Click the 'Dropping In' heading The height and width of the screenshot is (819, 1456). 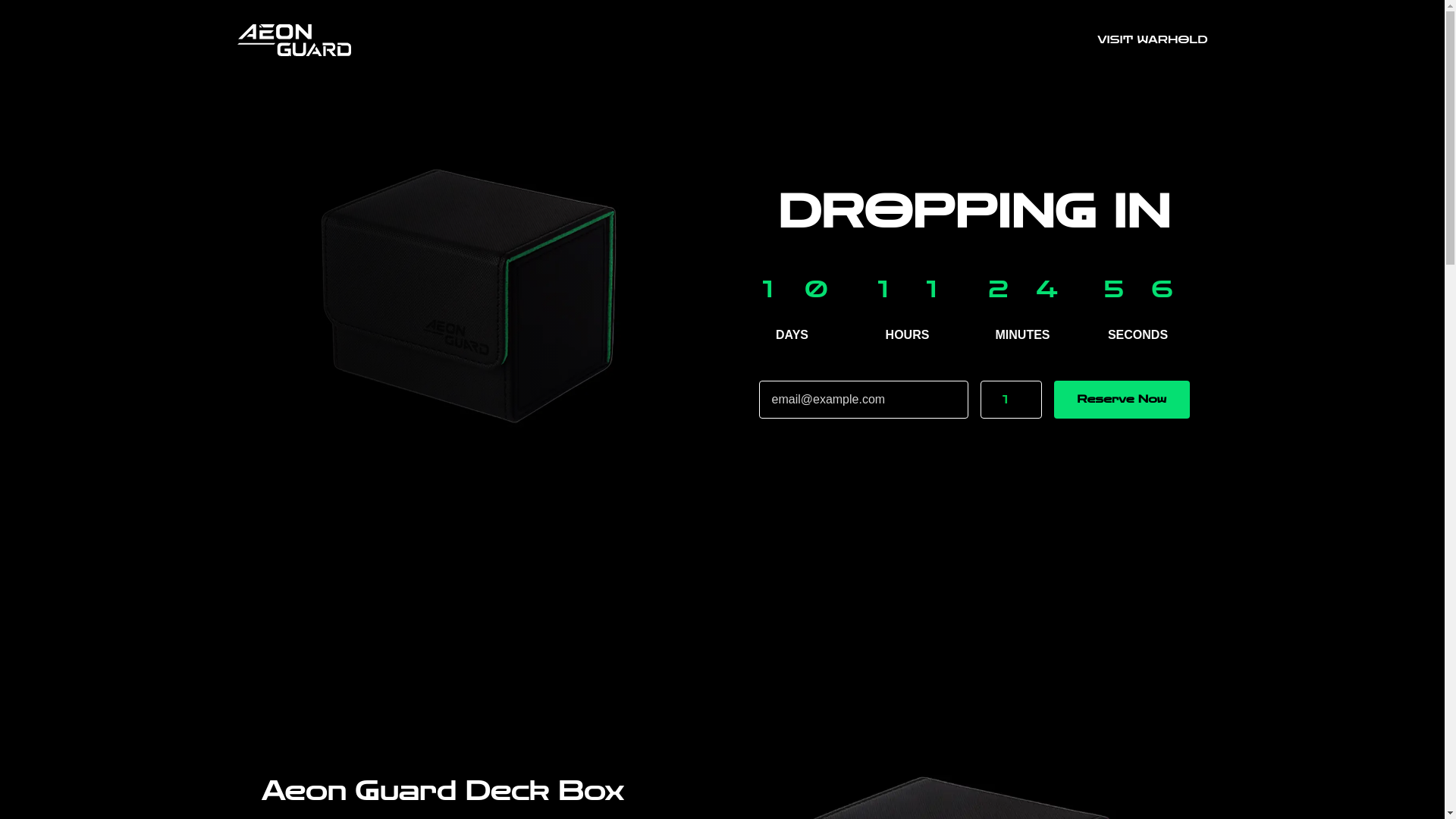click(x=974, y=211)
